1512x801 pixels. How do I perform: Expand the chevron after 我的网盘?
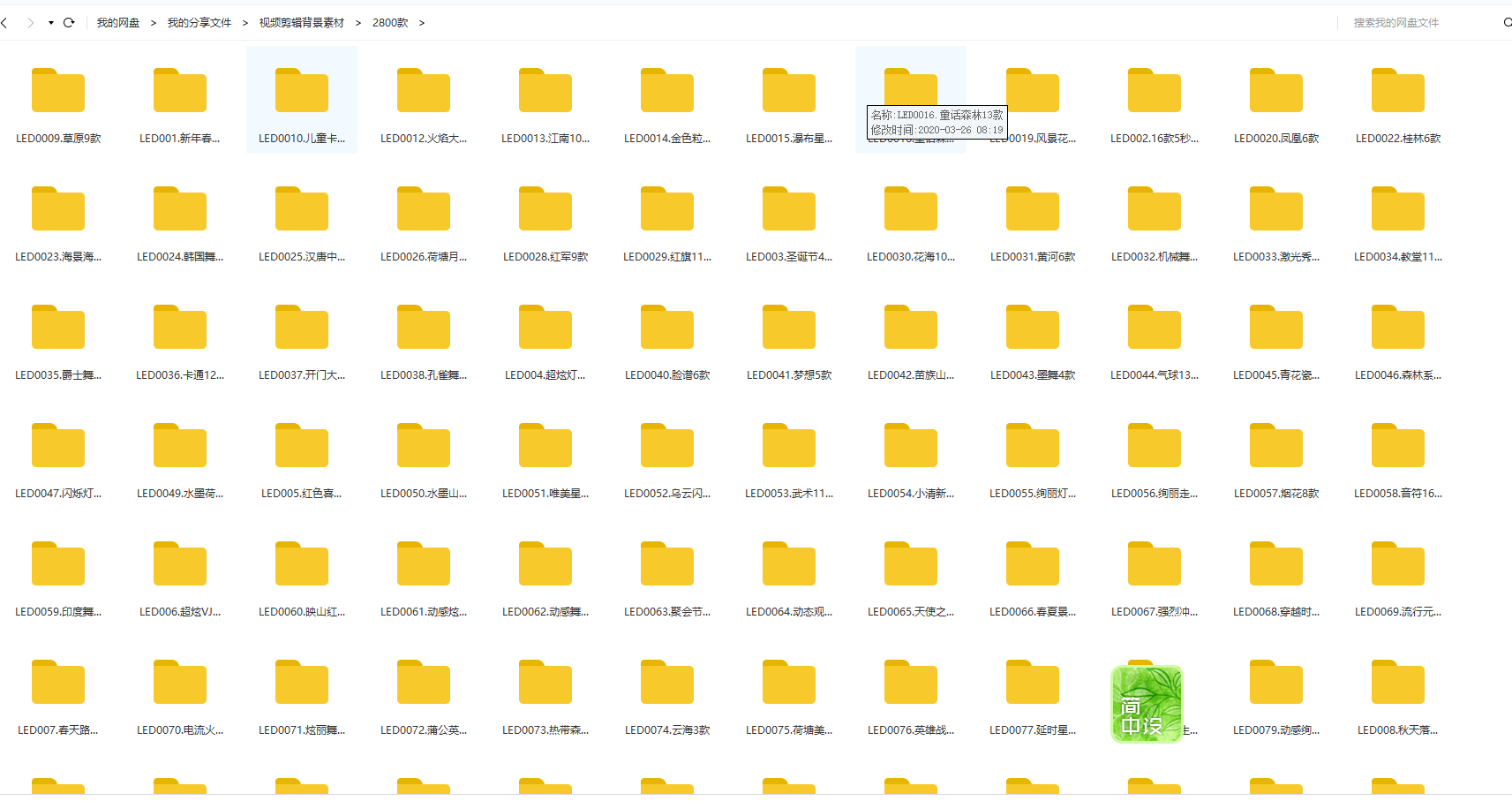coord(154,23)
